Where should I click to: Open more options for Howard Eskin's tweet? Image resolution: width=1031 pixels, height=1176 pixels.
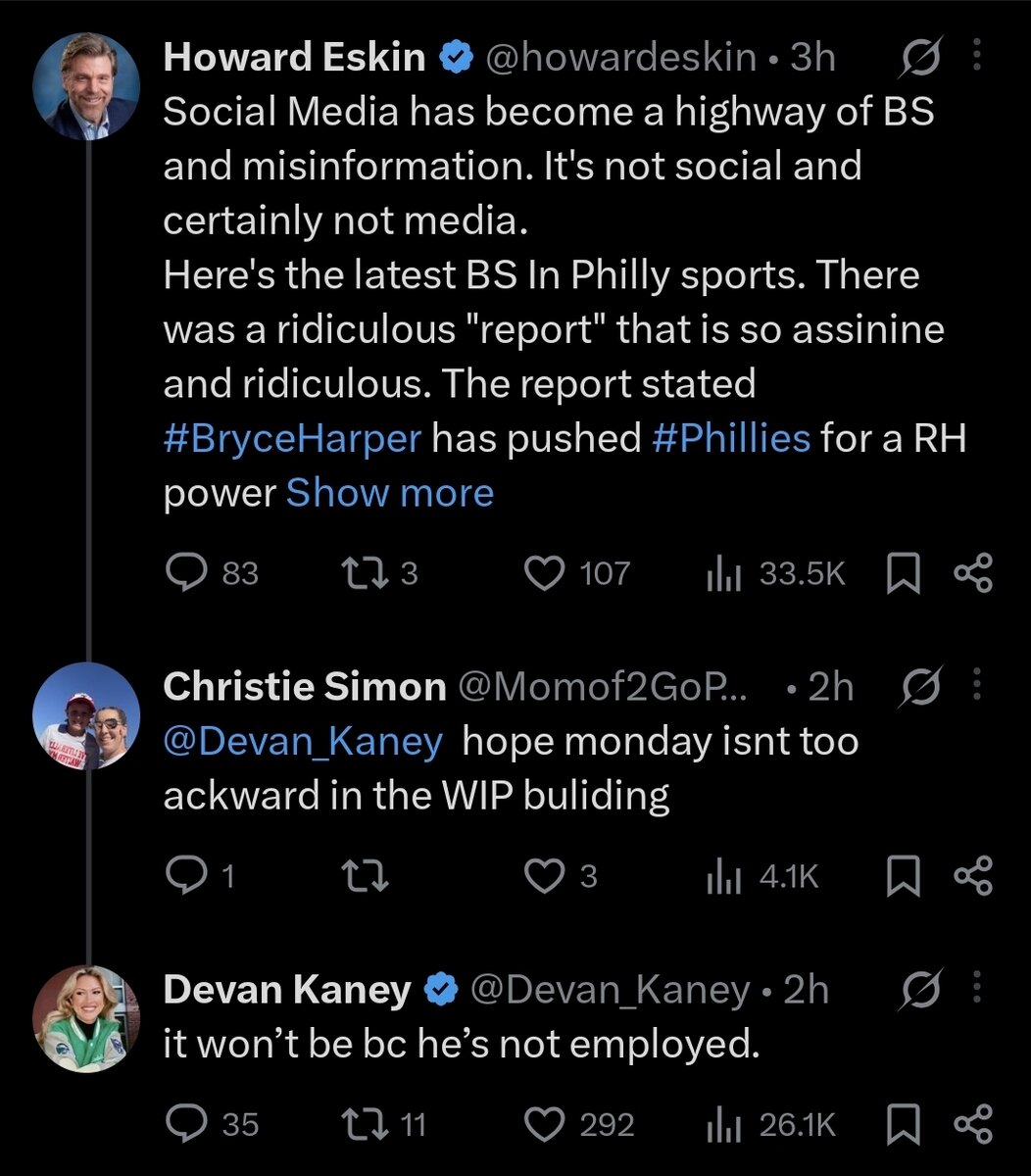click(x=977, y=59)
